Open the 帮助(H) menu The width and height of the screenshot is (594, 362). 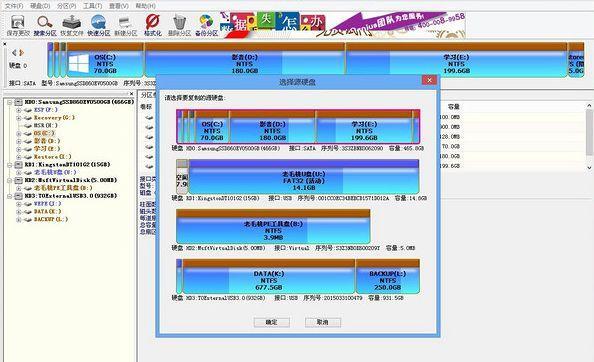tap(145, 6)
